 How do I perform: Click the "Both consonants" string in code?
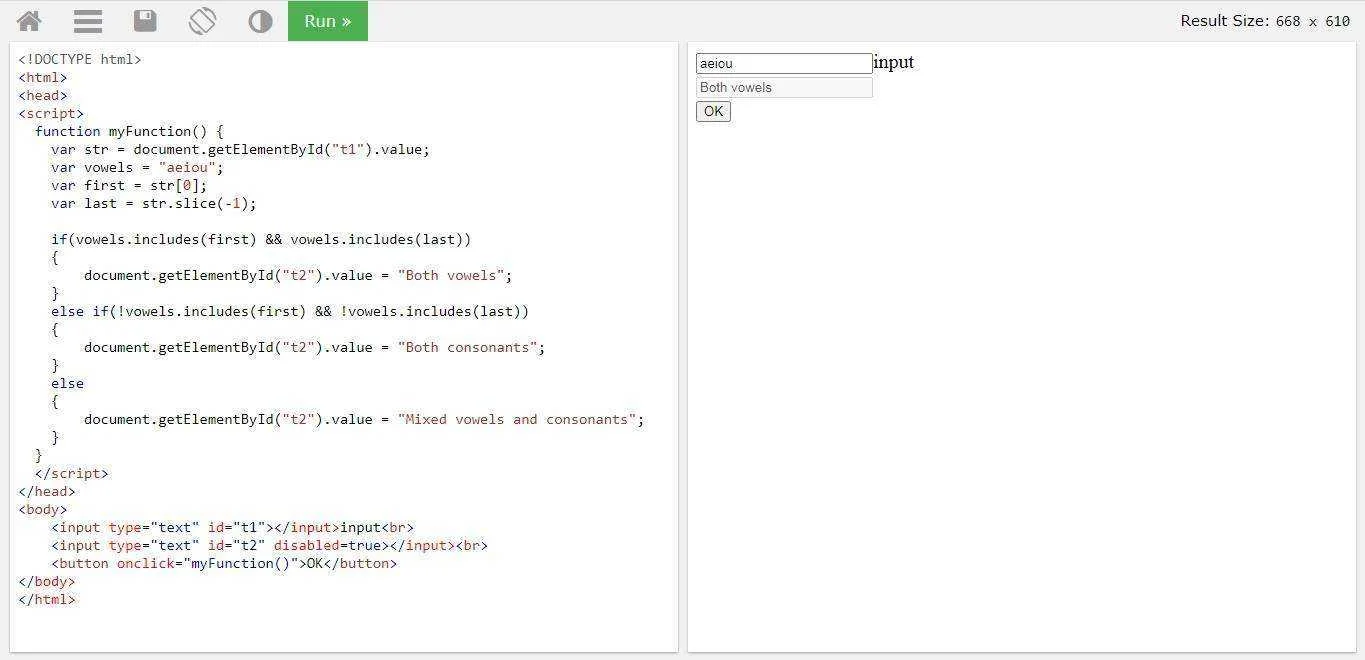467,347
